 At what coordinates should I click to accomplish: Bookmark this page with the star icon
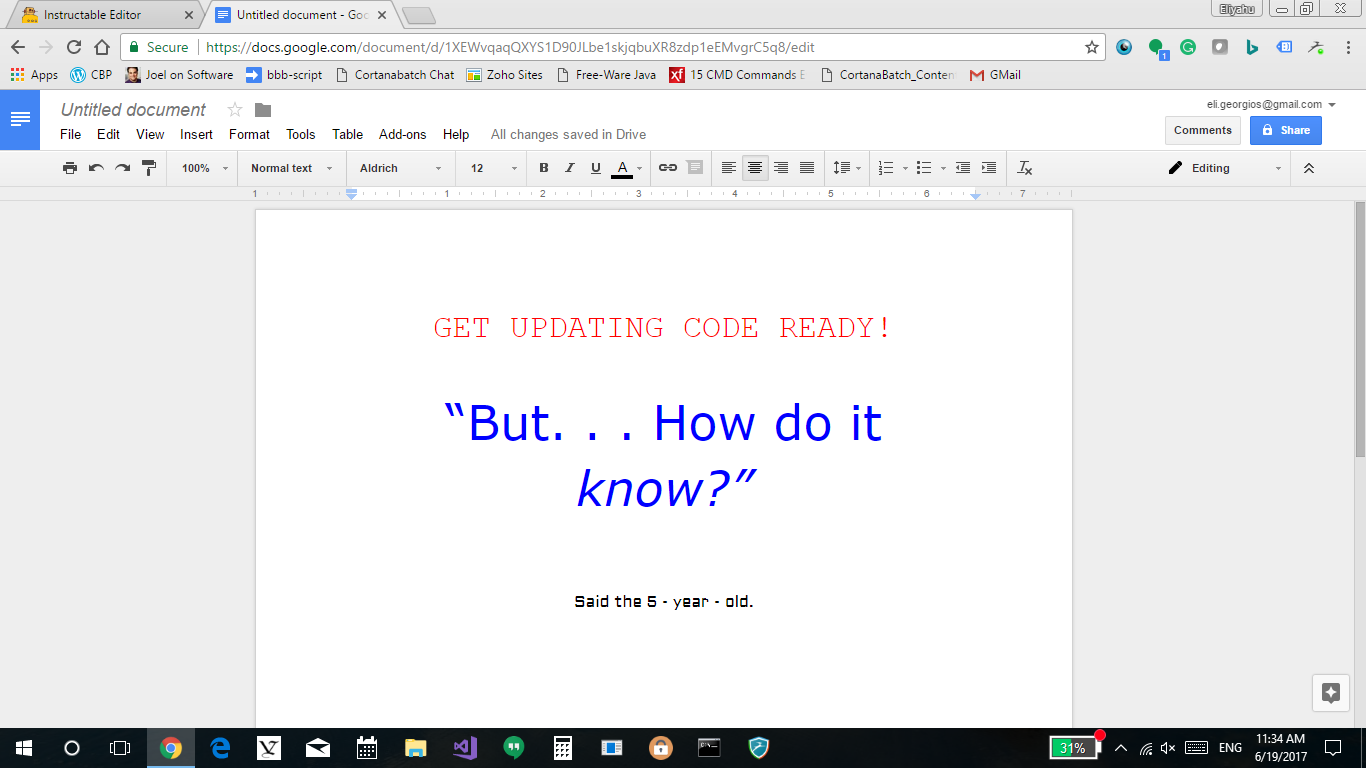1091,47
